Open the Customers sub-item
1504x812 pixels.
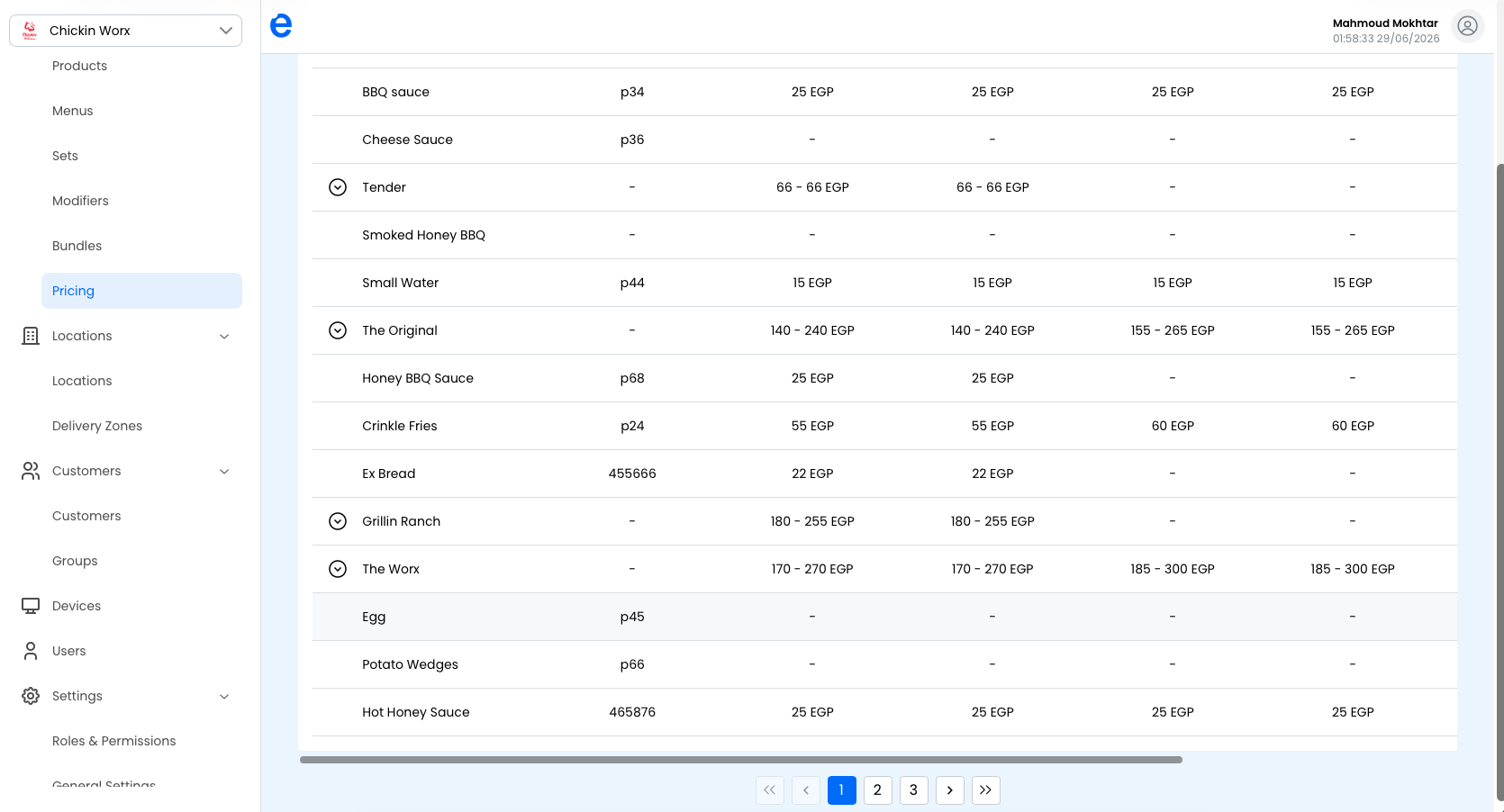coord(86,516)
